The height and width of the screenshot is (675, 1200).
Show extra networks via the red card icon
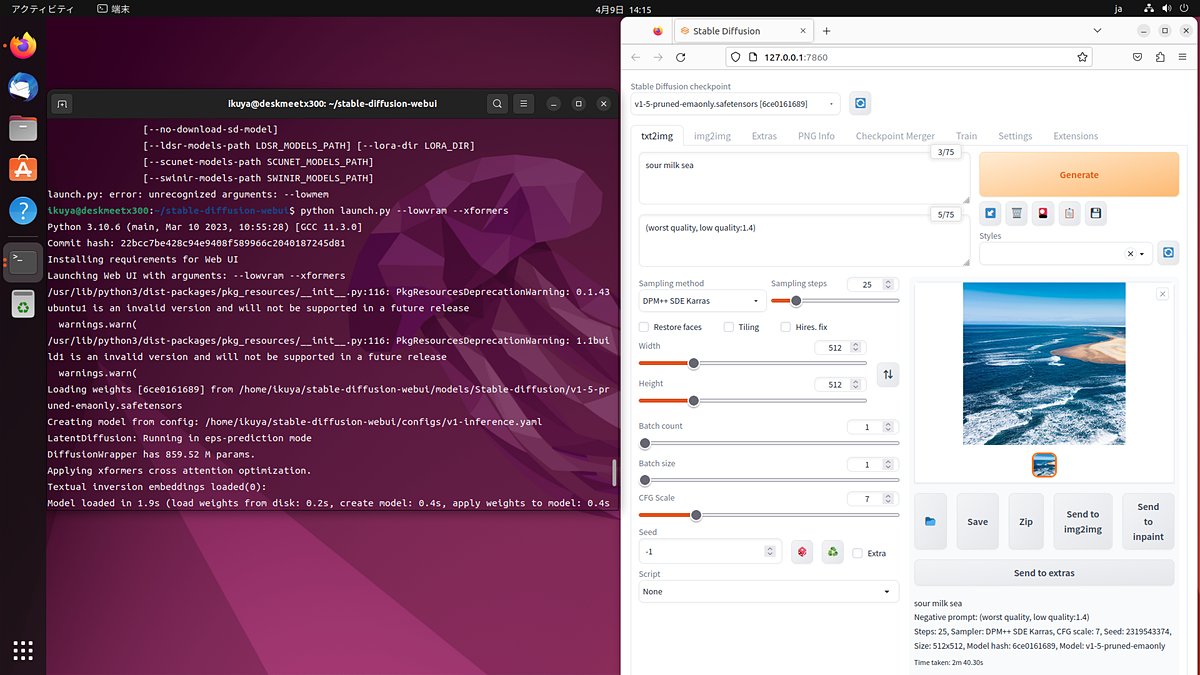click(x=1043, y=213)
